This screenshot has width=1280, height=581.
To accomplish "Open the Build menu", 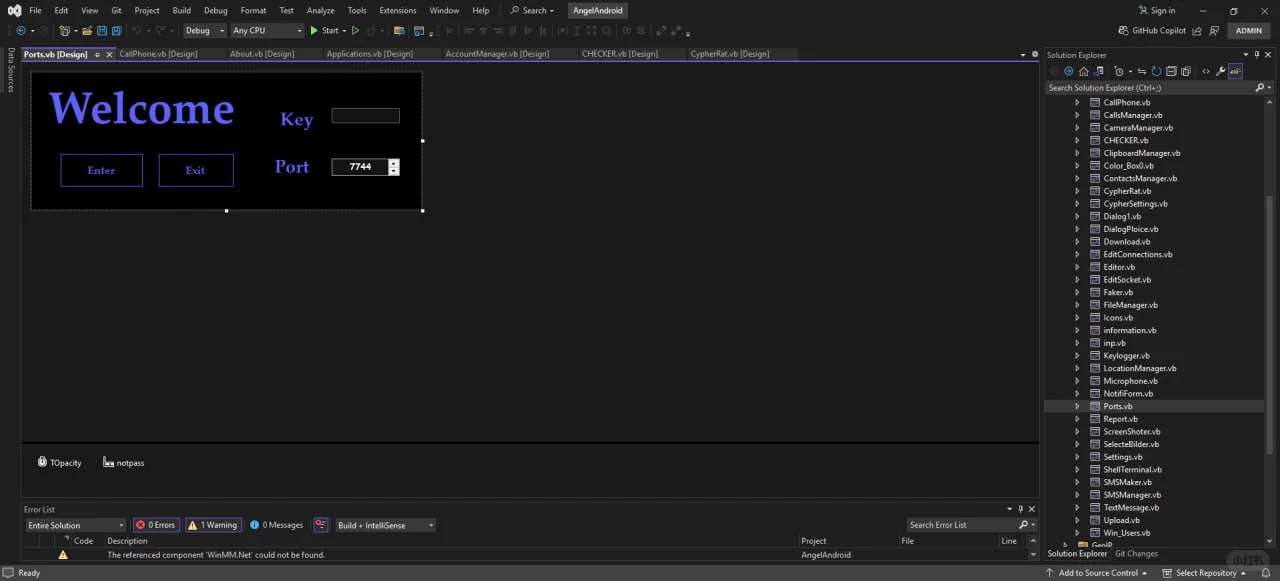I will click(x=181, y=10).
